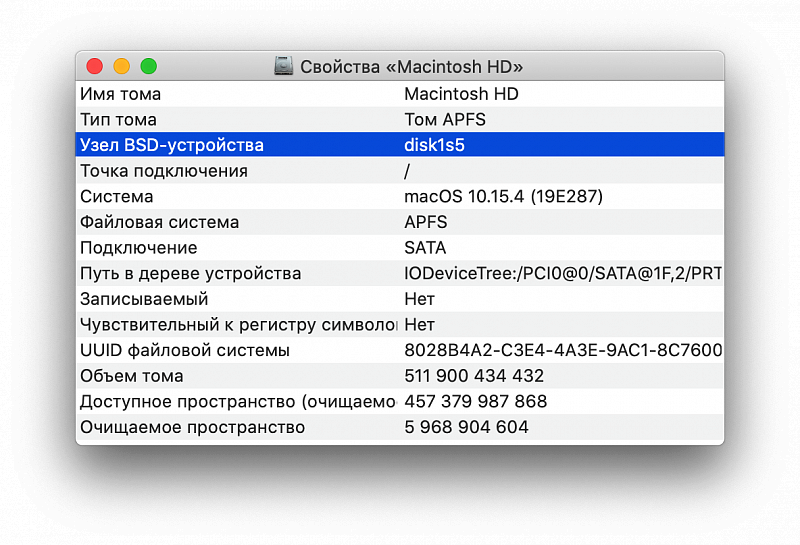Close the Macintosh HD properties window
Viewport: 800px width, 545px height.
click(95, 66)
